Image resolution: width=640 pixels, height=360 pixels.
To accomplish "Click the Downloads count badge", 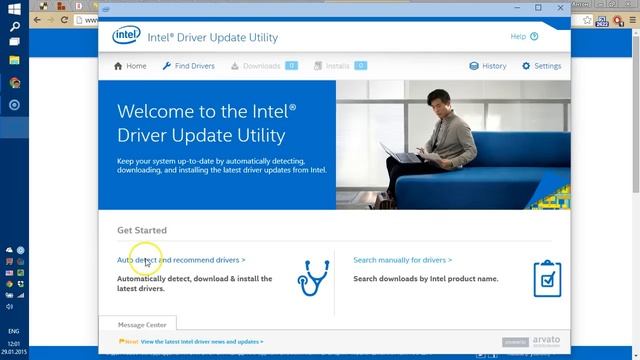I will coord(291,66).
